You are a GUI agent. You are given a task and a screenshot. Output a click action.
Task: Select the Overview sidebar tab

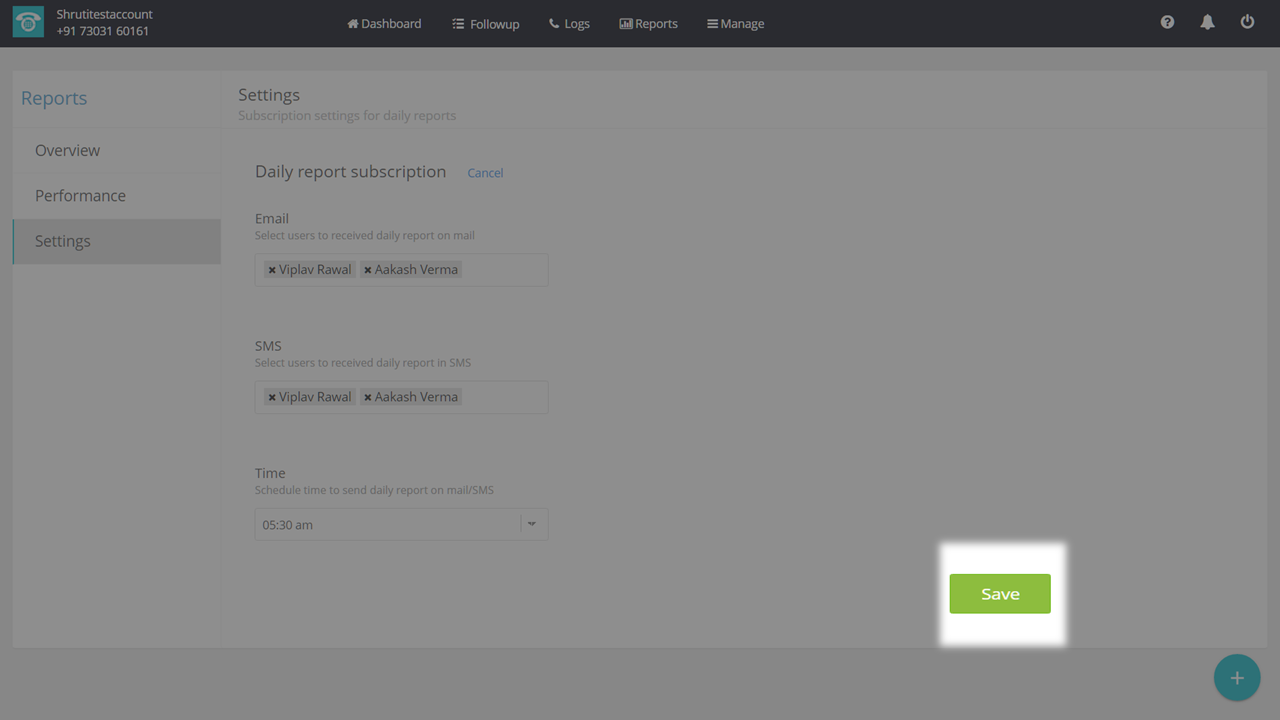point(67,150)
